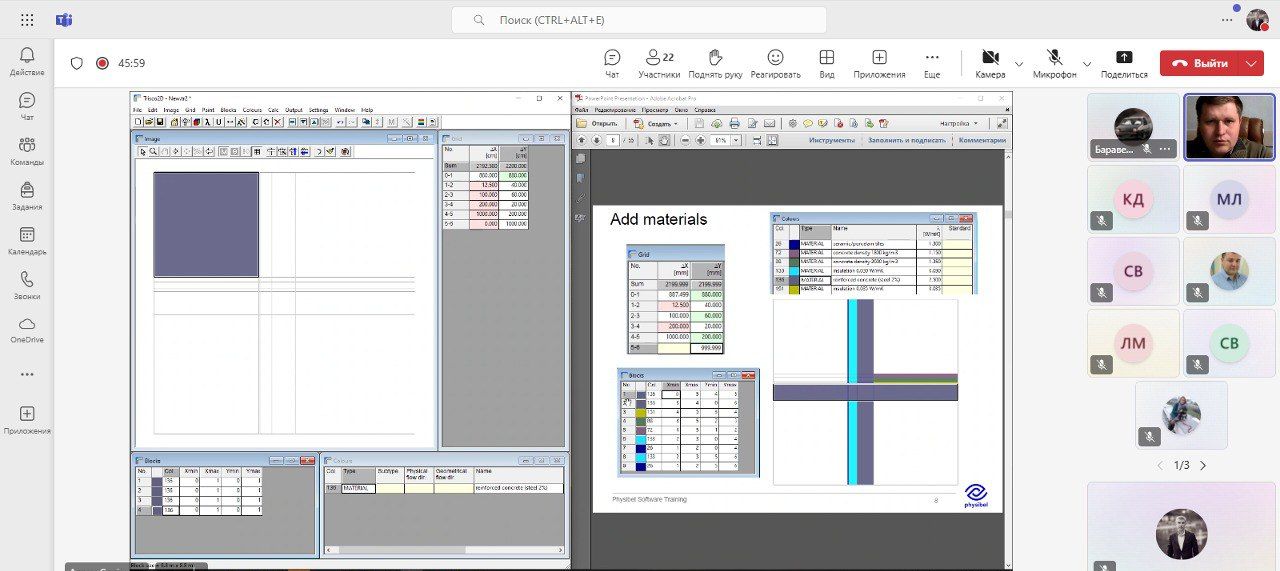Expand camera options arrow
The image size is (1280, 571).
[x=1019, y=63]
